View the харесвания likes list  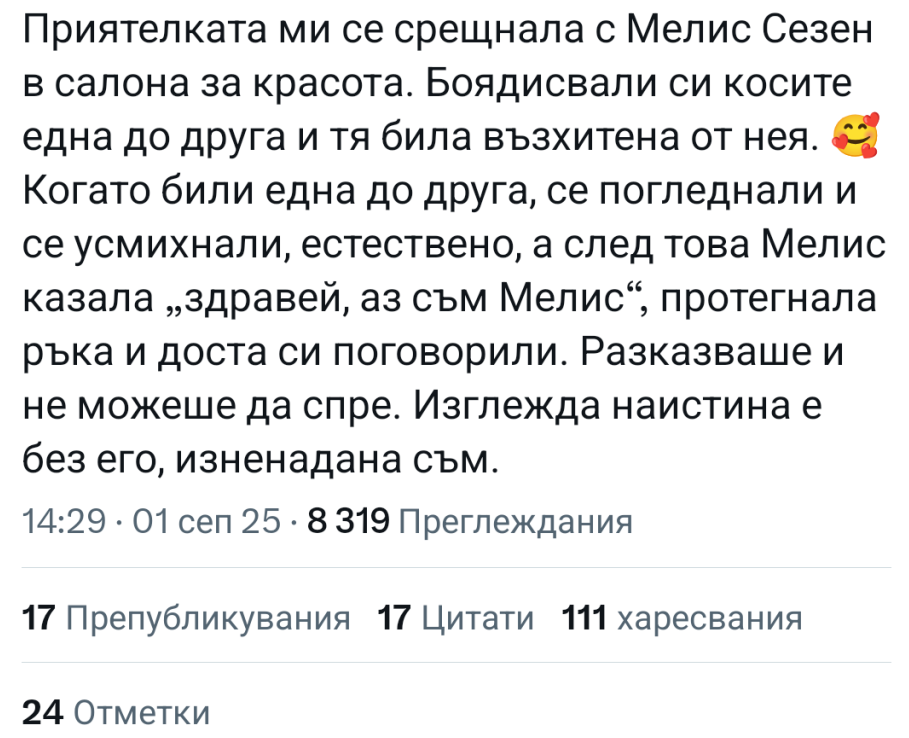point(710,619)
